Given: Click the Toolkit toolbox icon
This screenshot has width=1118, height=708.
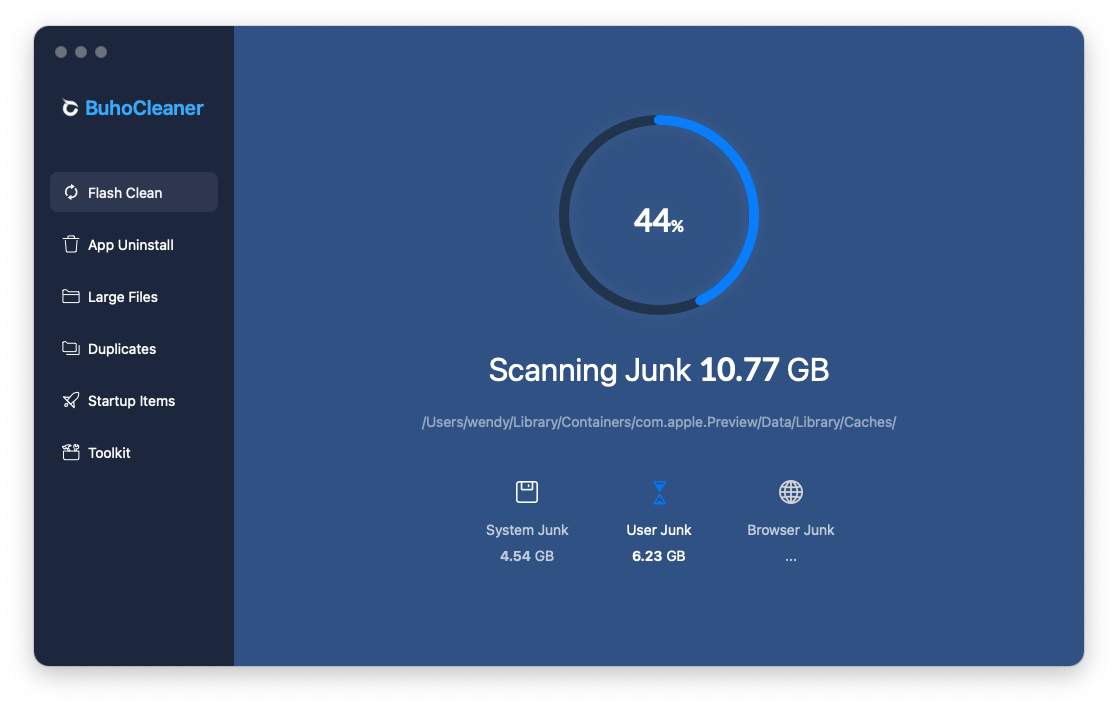Looking at the screenshot, I should click(71, 452).
